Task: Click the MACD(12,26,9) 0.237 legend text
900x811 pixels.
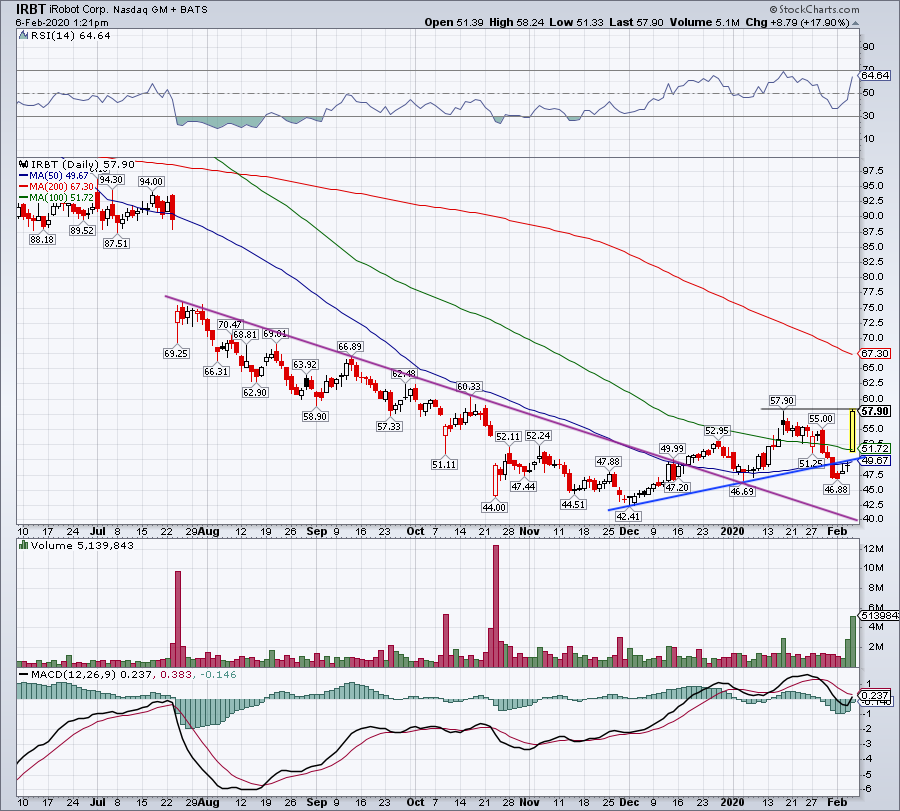Action: (x=92, y=674)
